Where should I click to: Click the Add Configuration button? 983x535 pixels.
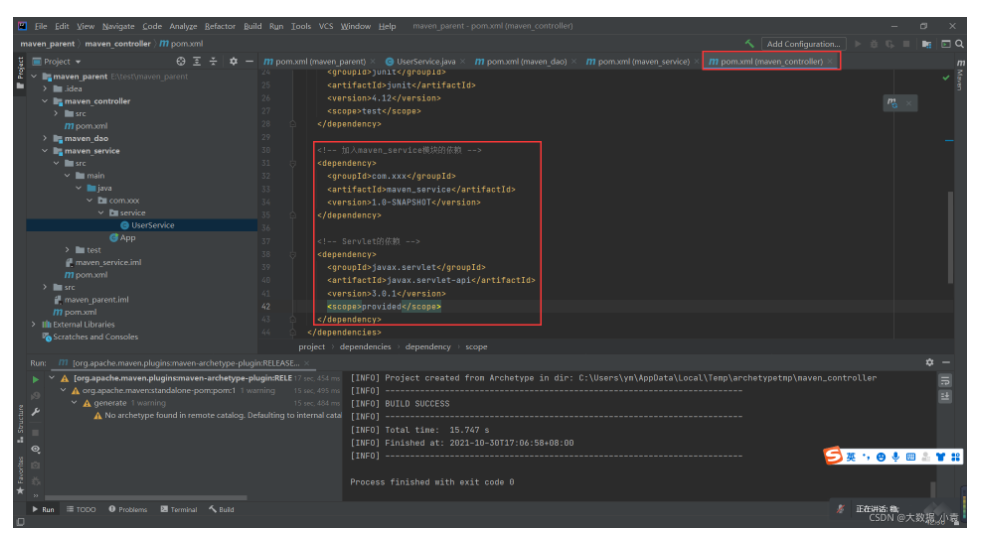point(803,44)
